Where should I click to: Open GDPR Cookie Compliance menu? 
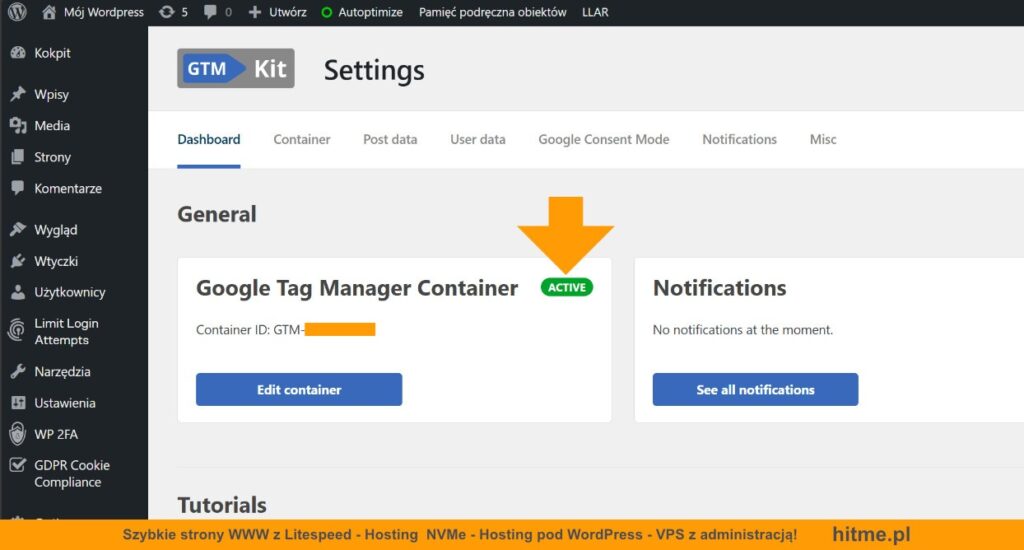70,473
